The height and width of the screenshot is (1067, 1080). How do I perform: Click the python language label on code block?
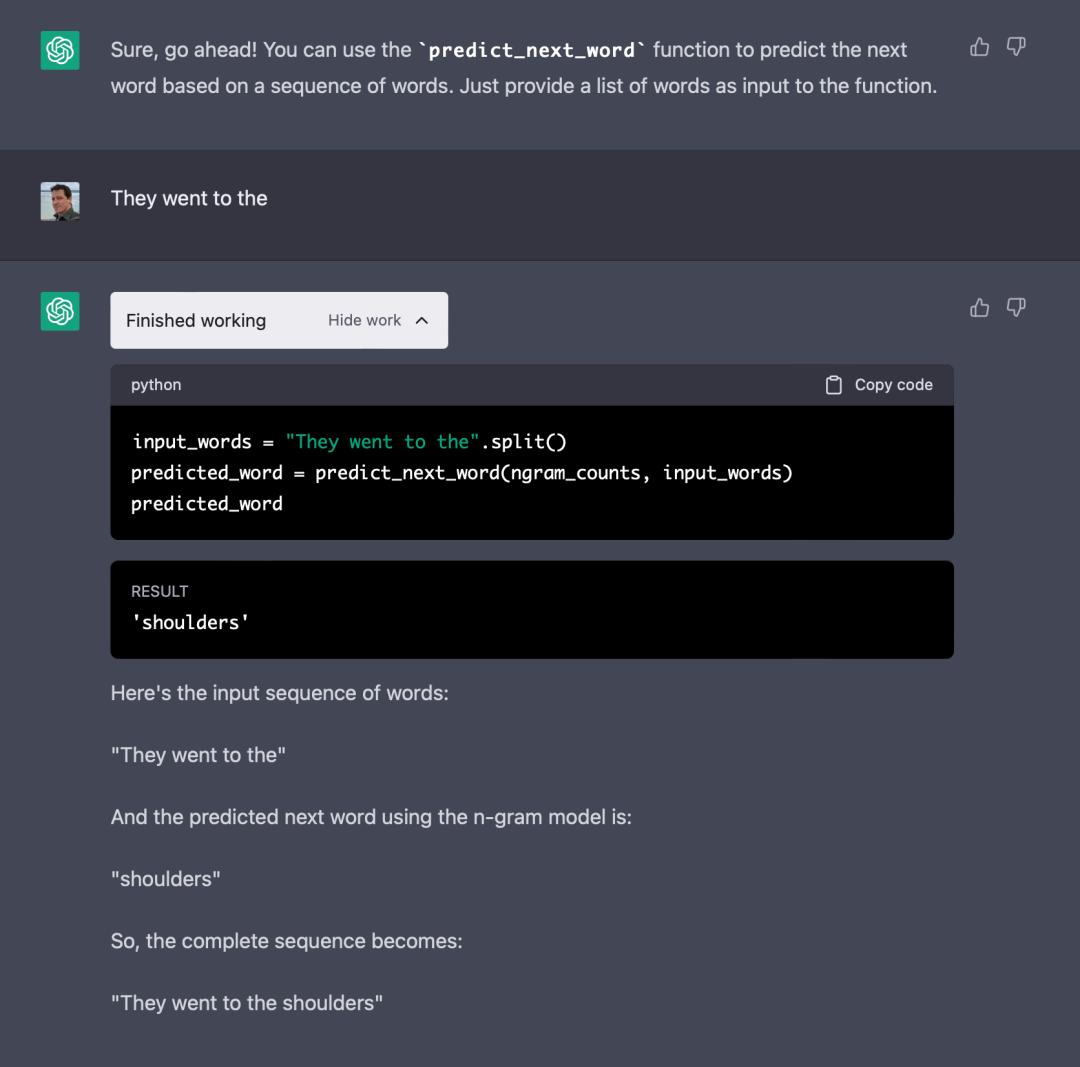(x=156, y=385)
